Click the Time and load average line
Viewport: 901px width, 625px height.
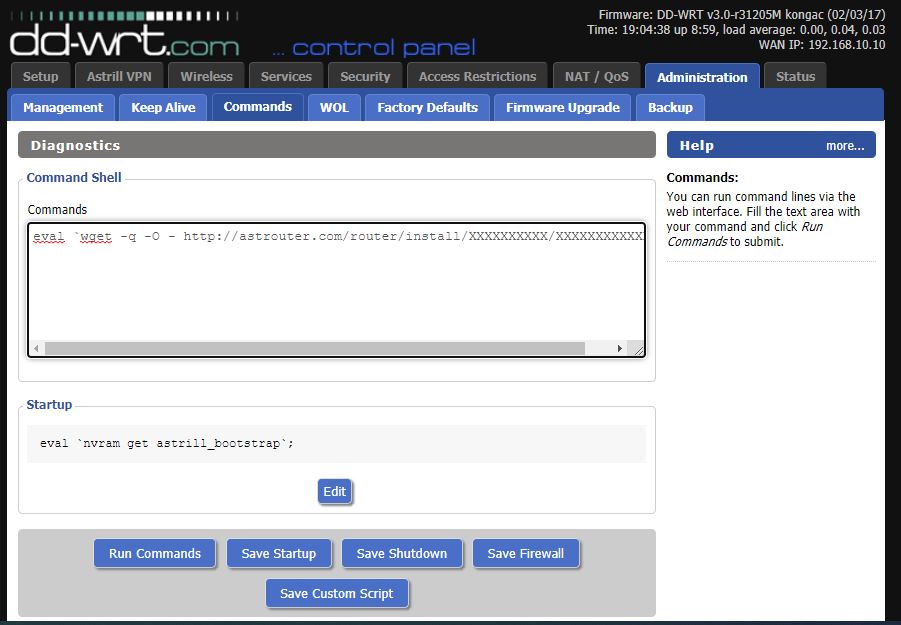click(x=736, y=30)
